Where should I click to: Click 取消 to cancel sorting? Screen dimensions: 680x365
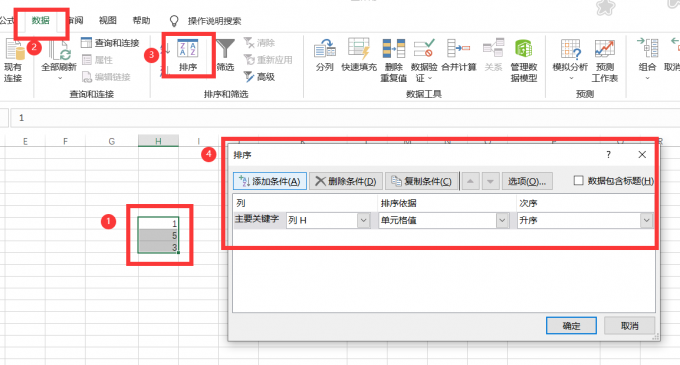tap(629, 326)
